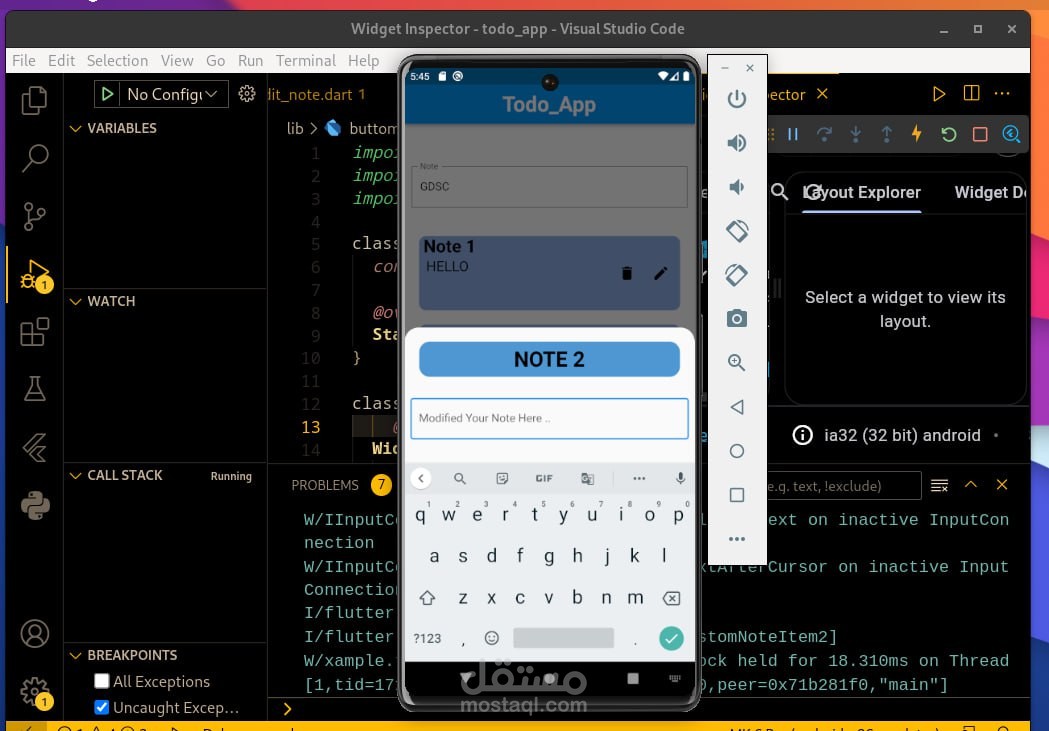Restart the debug session
Image resolution: width=1049 pixels, height=731 pixels.
tap(949, 134)
